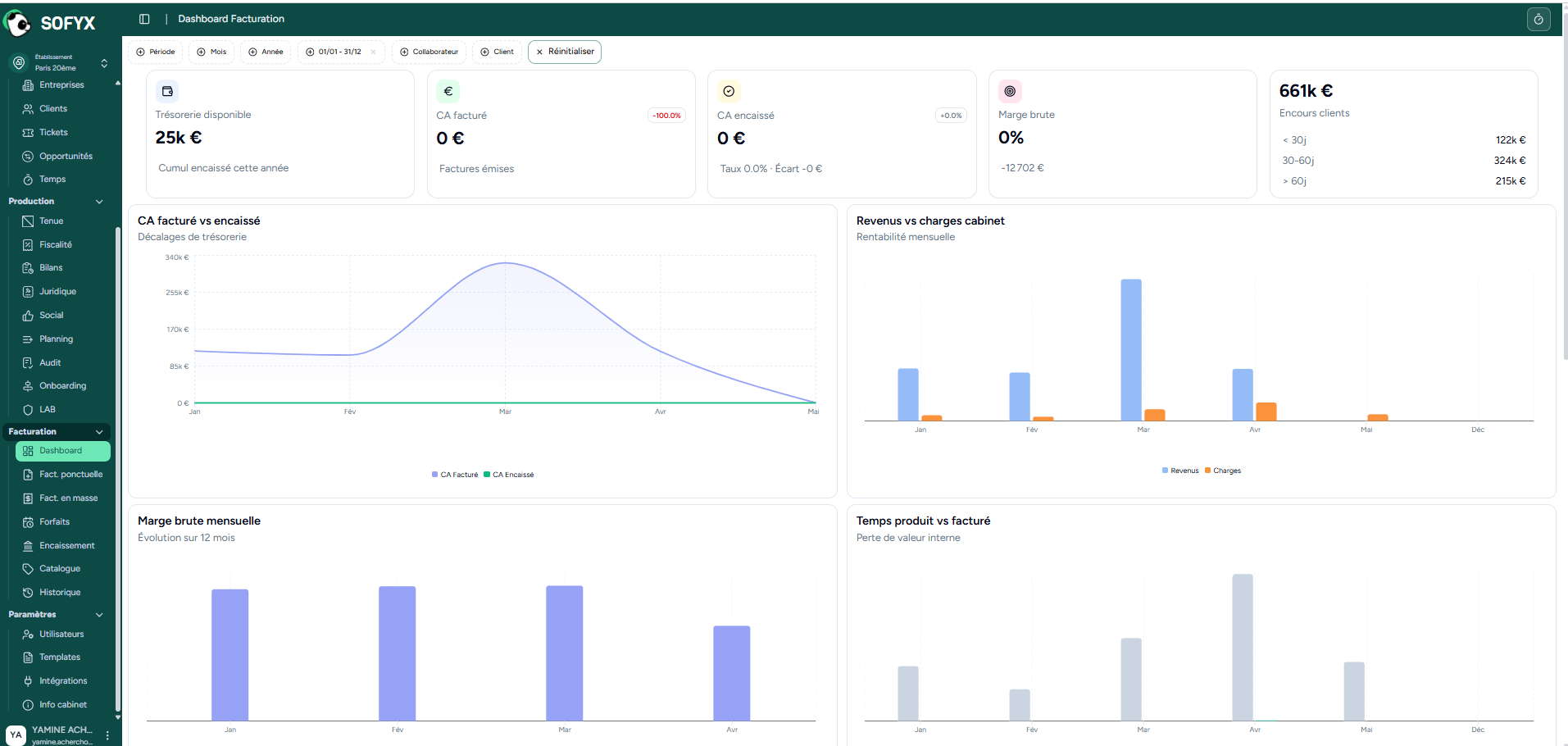Viewport: 1568px width, 746px height.
Task: Open the Clients section
Action: click(53, 109)
